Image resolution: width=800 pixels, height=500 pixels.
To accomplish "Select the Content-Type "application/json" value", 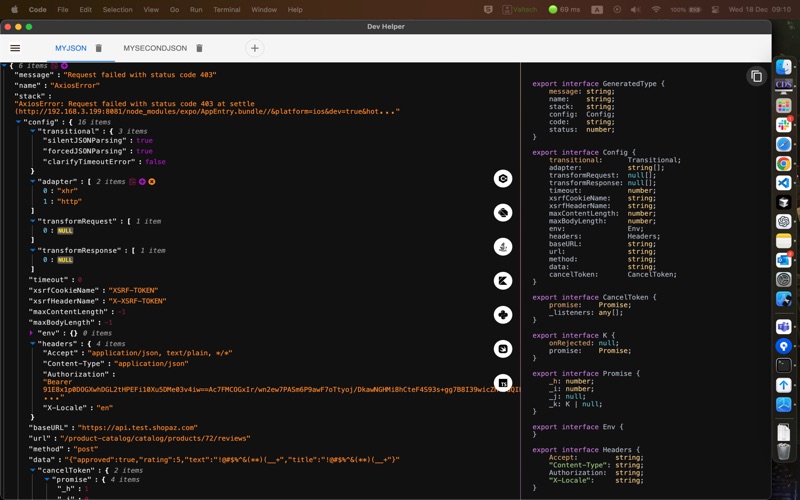I will pyautogui.click(x=151, y=364).
